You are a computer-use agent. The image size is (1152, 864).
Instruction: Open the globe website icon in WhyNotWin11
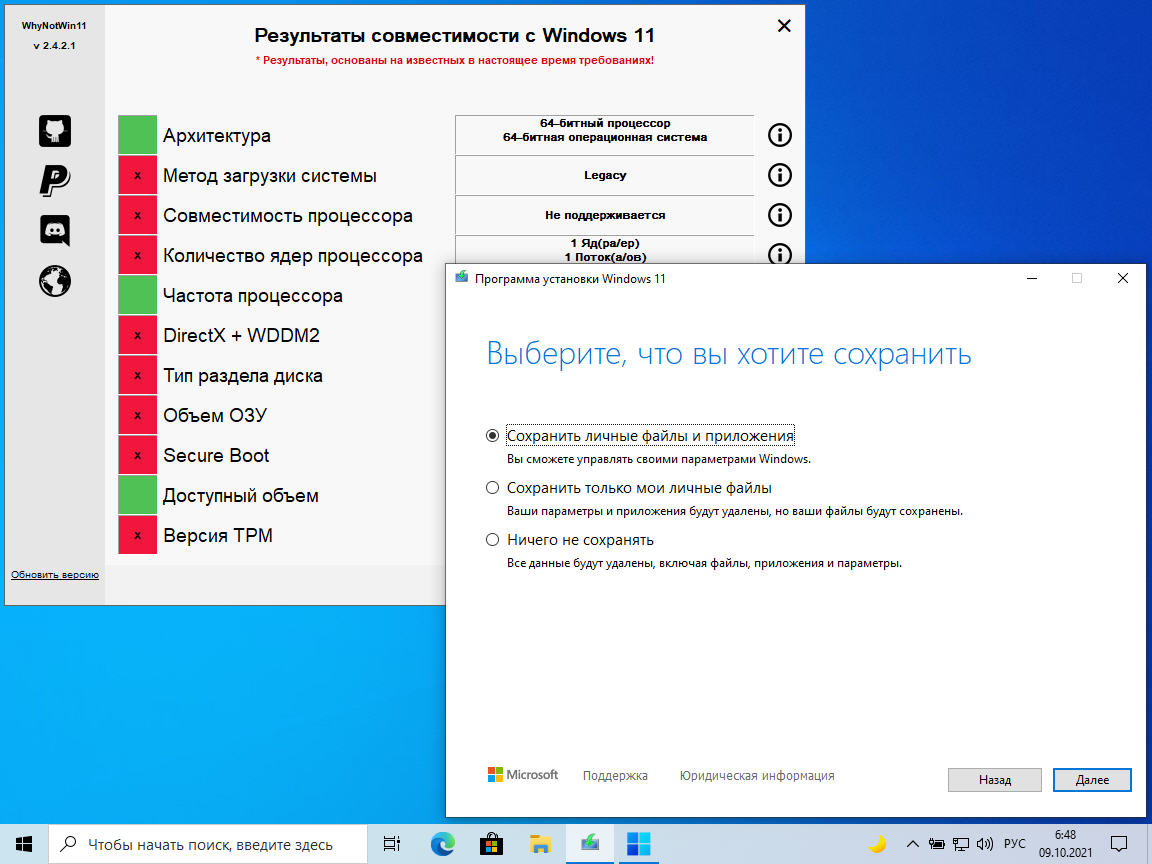click(x=54, y=281)
